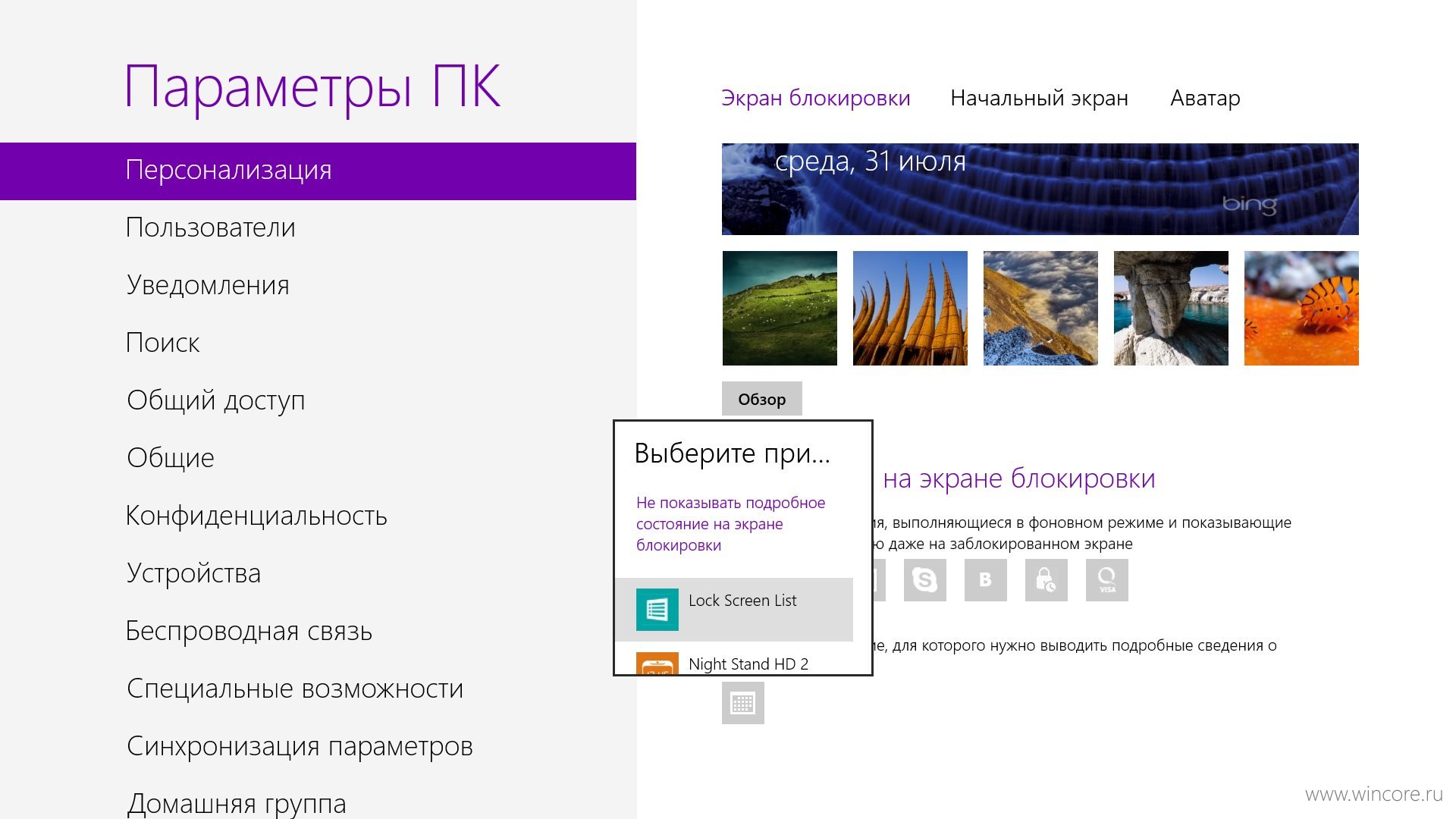Select the padlock with clock app icon
Screen dimensions: 1456x819
(x=1046, y=580)
